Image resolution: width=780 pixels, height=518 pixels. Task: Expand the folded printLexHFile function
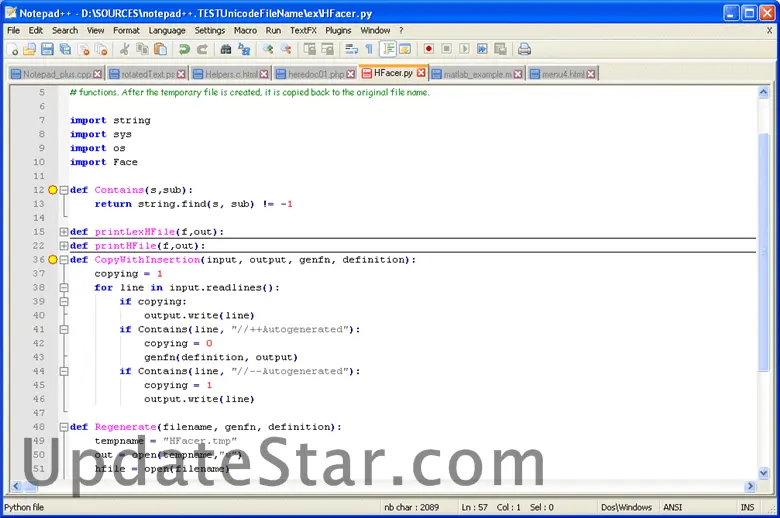point(64,232)
